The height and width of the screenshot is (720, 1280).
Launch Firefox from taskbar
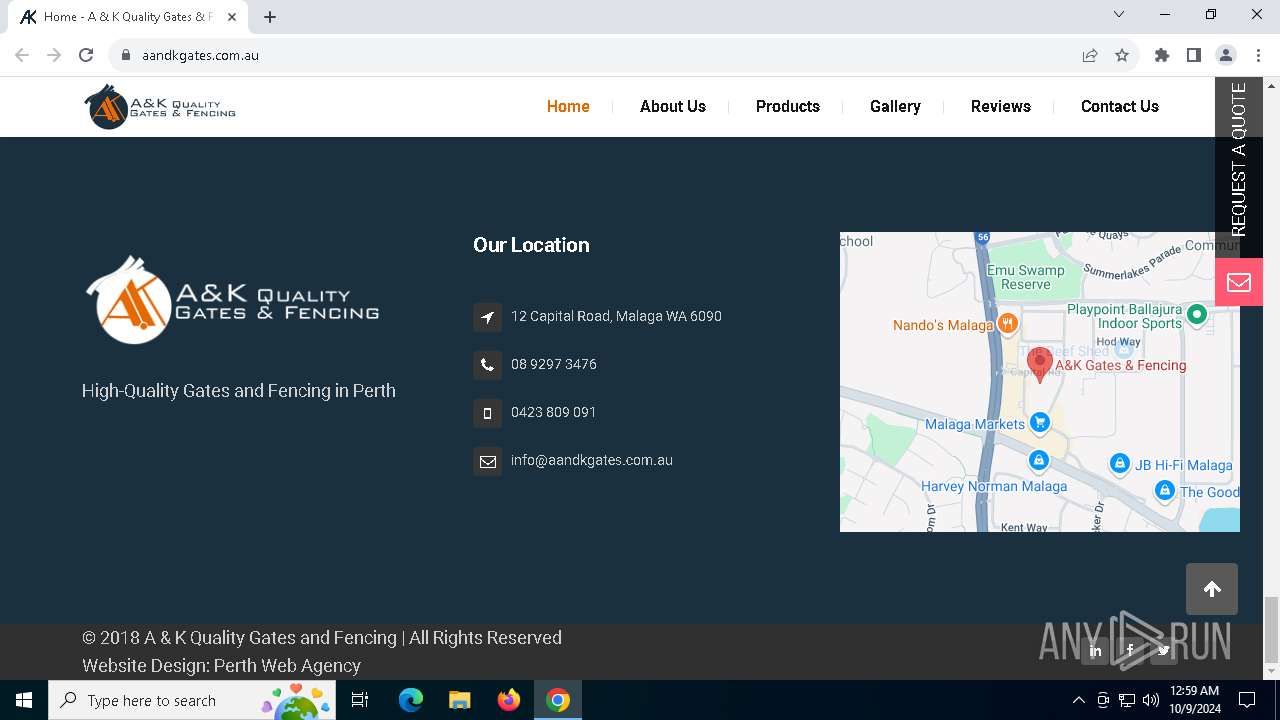(509, 700)
